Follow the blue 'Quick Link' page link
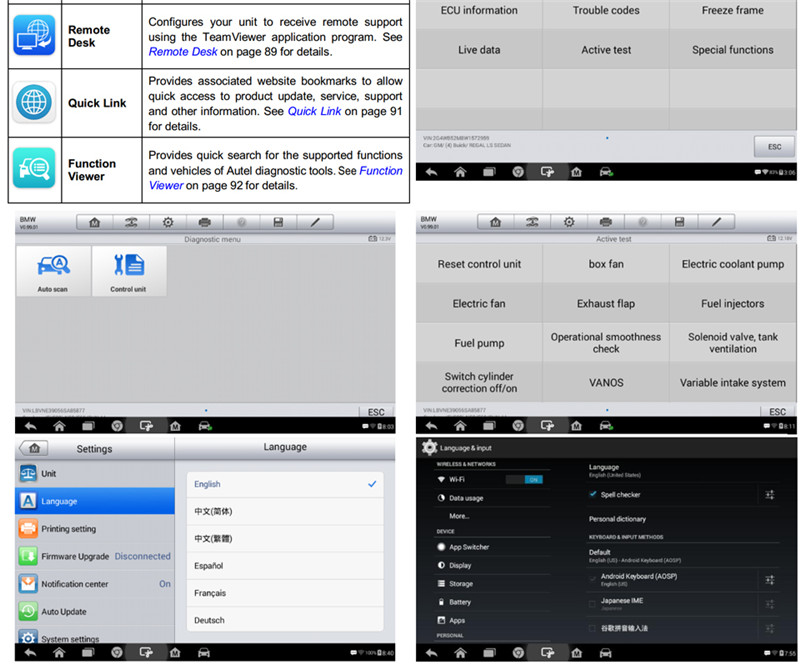The height and width of the screenshot is (669, 800). (x=314, y=111)
